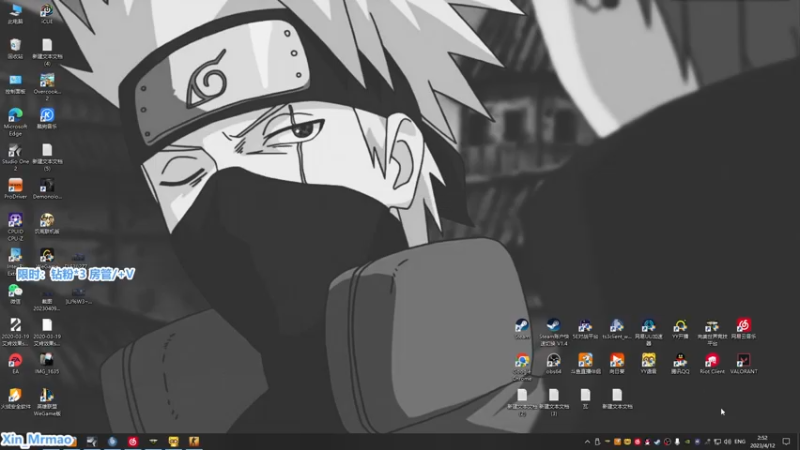Launch NetEase Cloud Music from desktop
This screenshot has height=450, width=800.
point(743,329)
